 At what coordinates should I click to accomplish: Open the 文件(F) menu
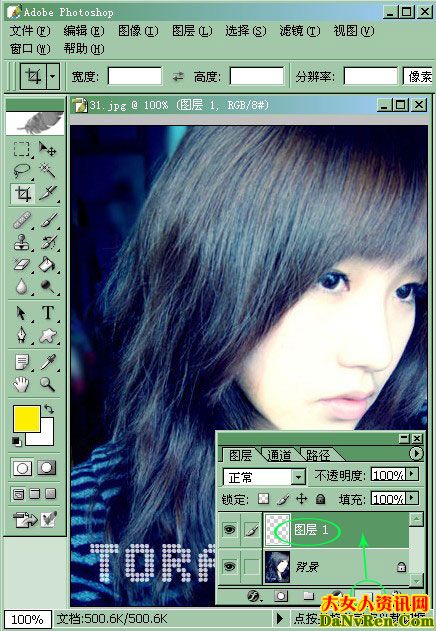[x=30, y=31]
